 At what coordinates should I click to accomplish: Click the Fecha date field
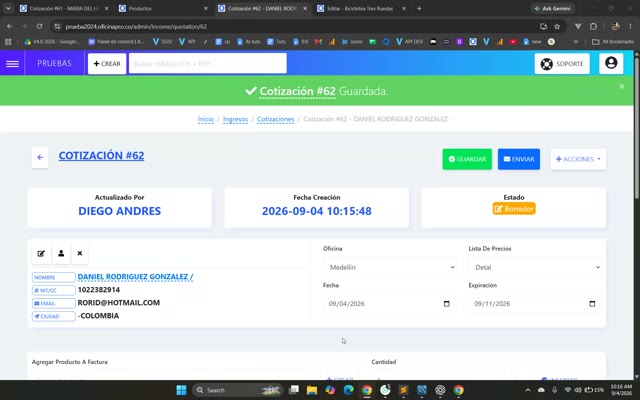click(x=390, y=304)
